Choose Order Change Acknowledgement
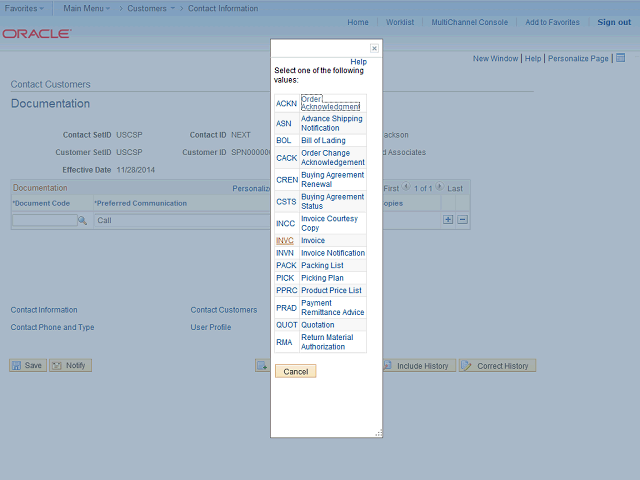This screenshot has height=480, width=640. click(x=333, y=158)
